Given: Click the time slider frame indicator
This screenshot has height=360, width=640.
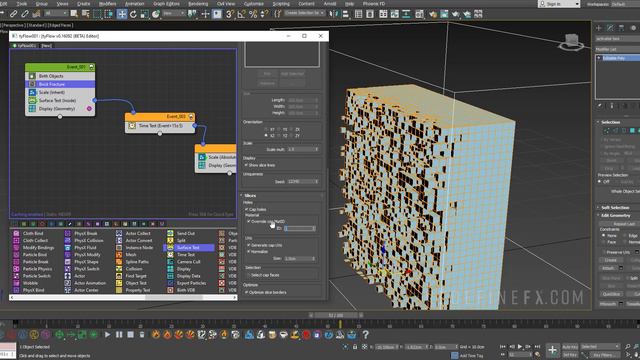Looking at the screenshot, I should (x=336, y=315).
